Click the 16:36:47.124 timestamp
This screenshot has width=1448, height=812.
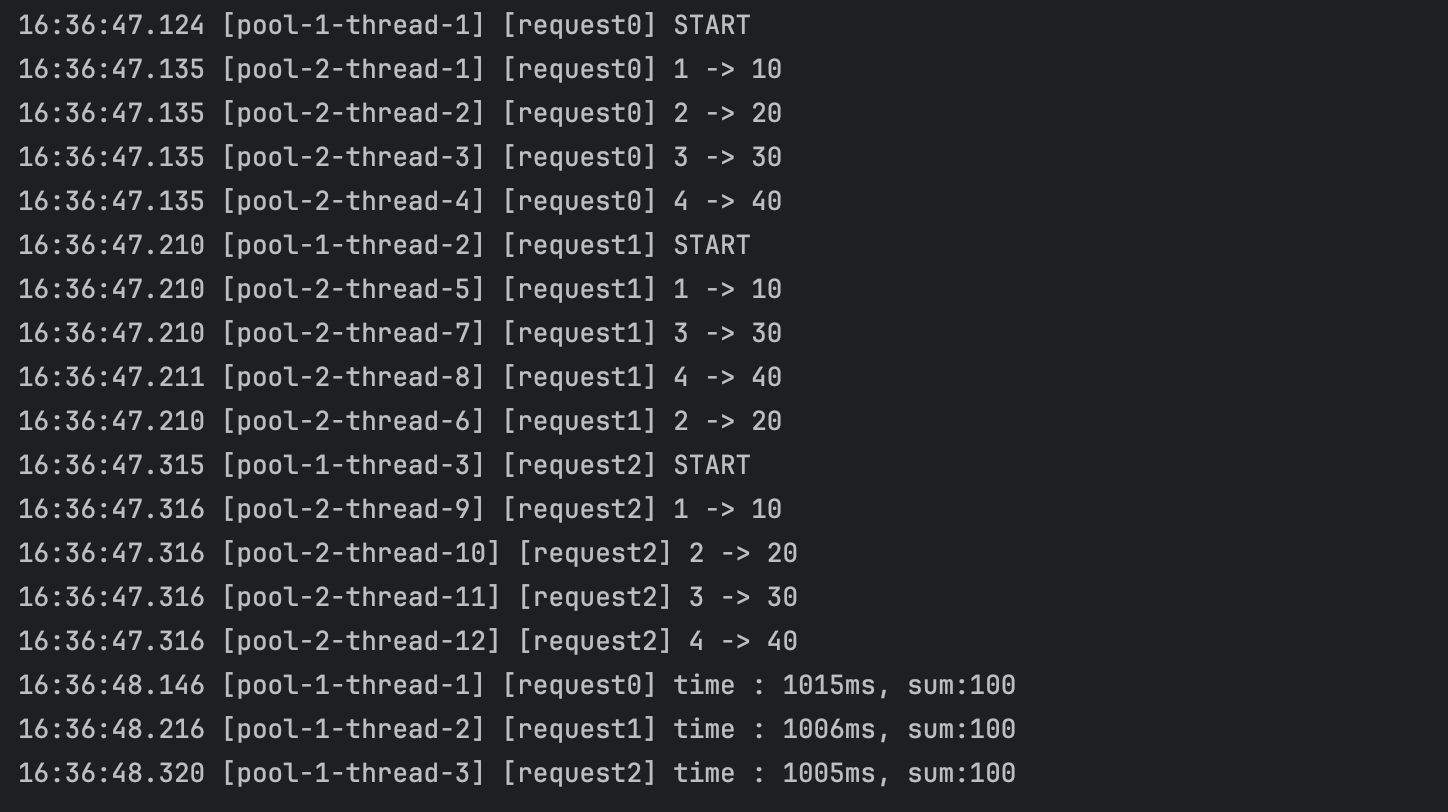pyautogui.click(x=111, y=25)
